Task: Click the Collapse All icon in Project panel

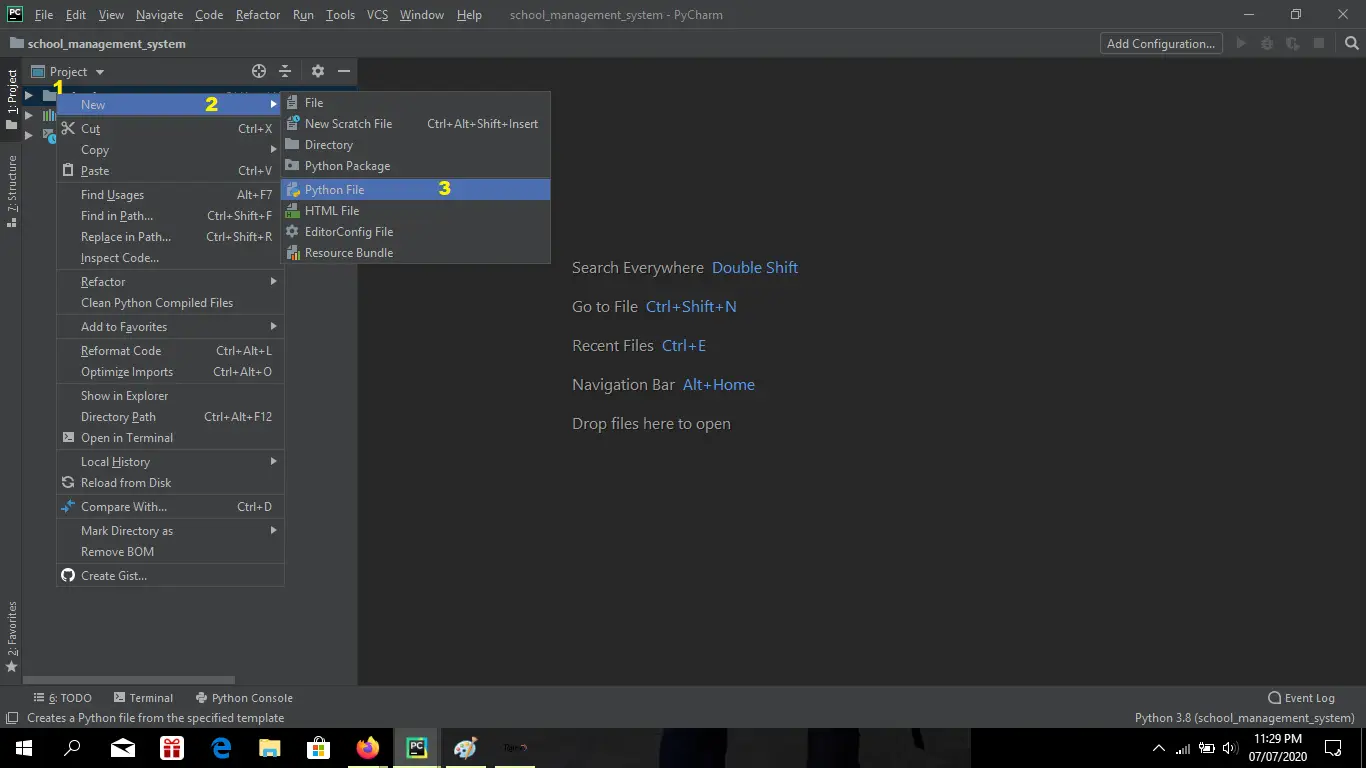Action: (285, 71)
